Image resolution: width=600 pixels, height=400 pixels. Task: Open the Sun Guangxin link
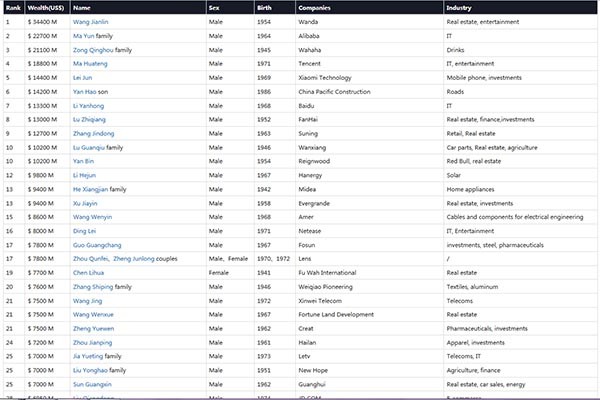coord(92,384)
